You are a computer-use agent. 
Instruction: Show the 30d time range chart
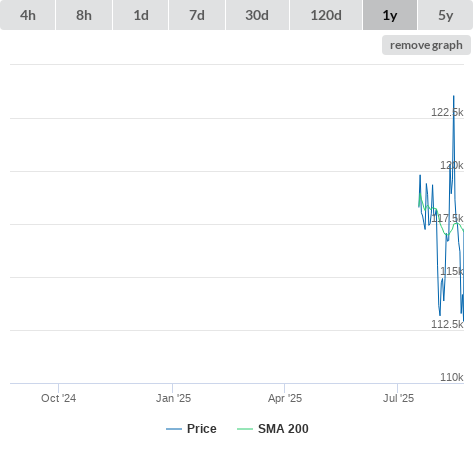coord(257,15)
